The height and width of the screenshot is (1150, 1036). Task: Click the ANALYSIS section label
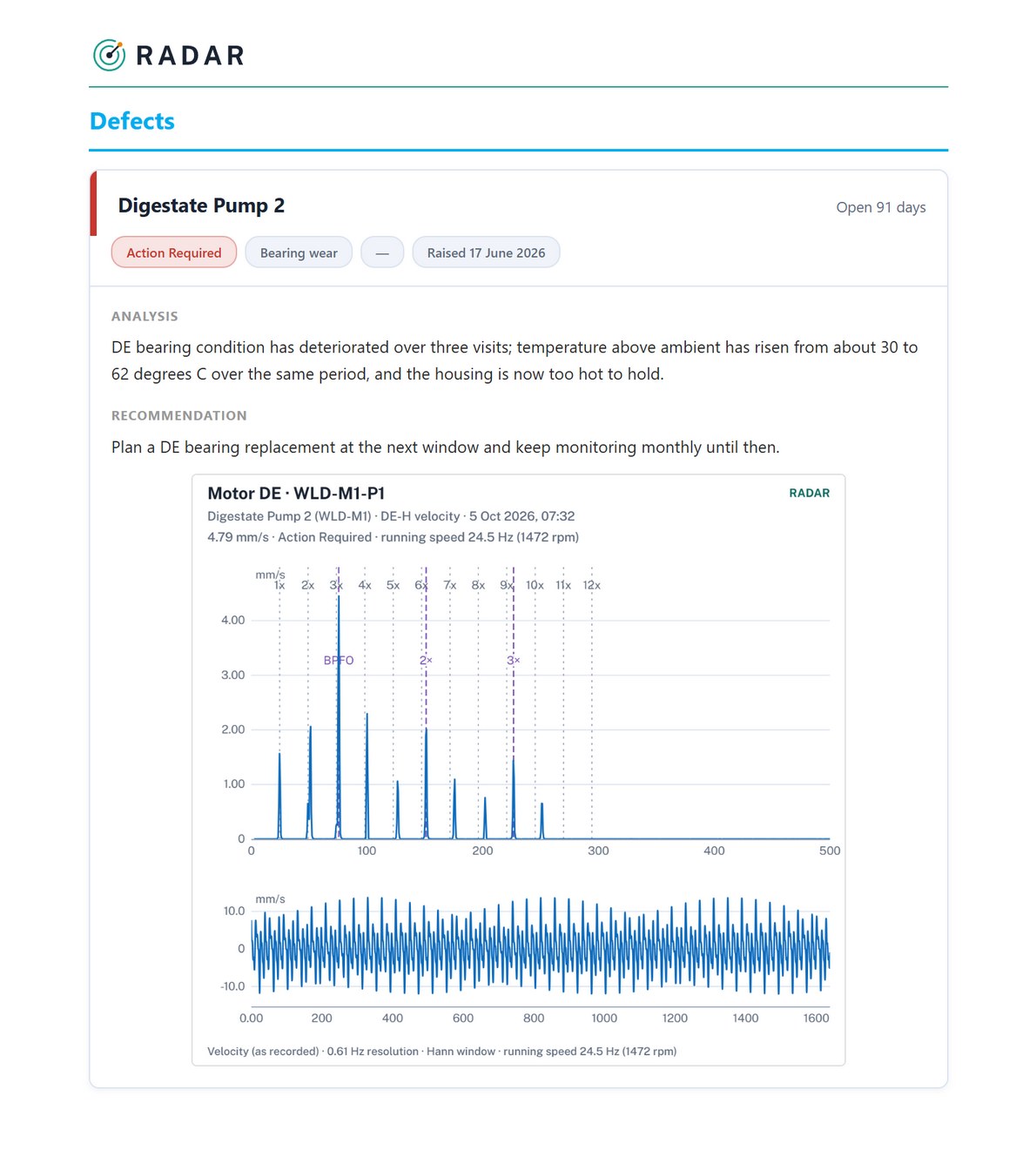[145, 316]
